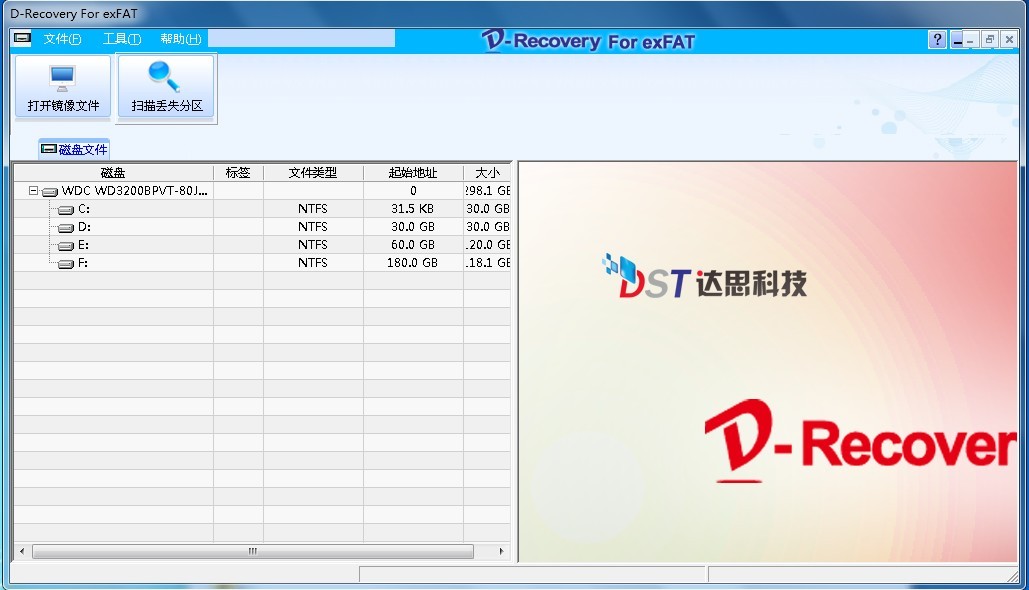The height and width of the screenshot is (590, 1029).
Task: Click the 文件类型 column header
Action: click(x=313, y=173)
